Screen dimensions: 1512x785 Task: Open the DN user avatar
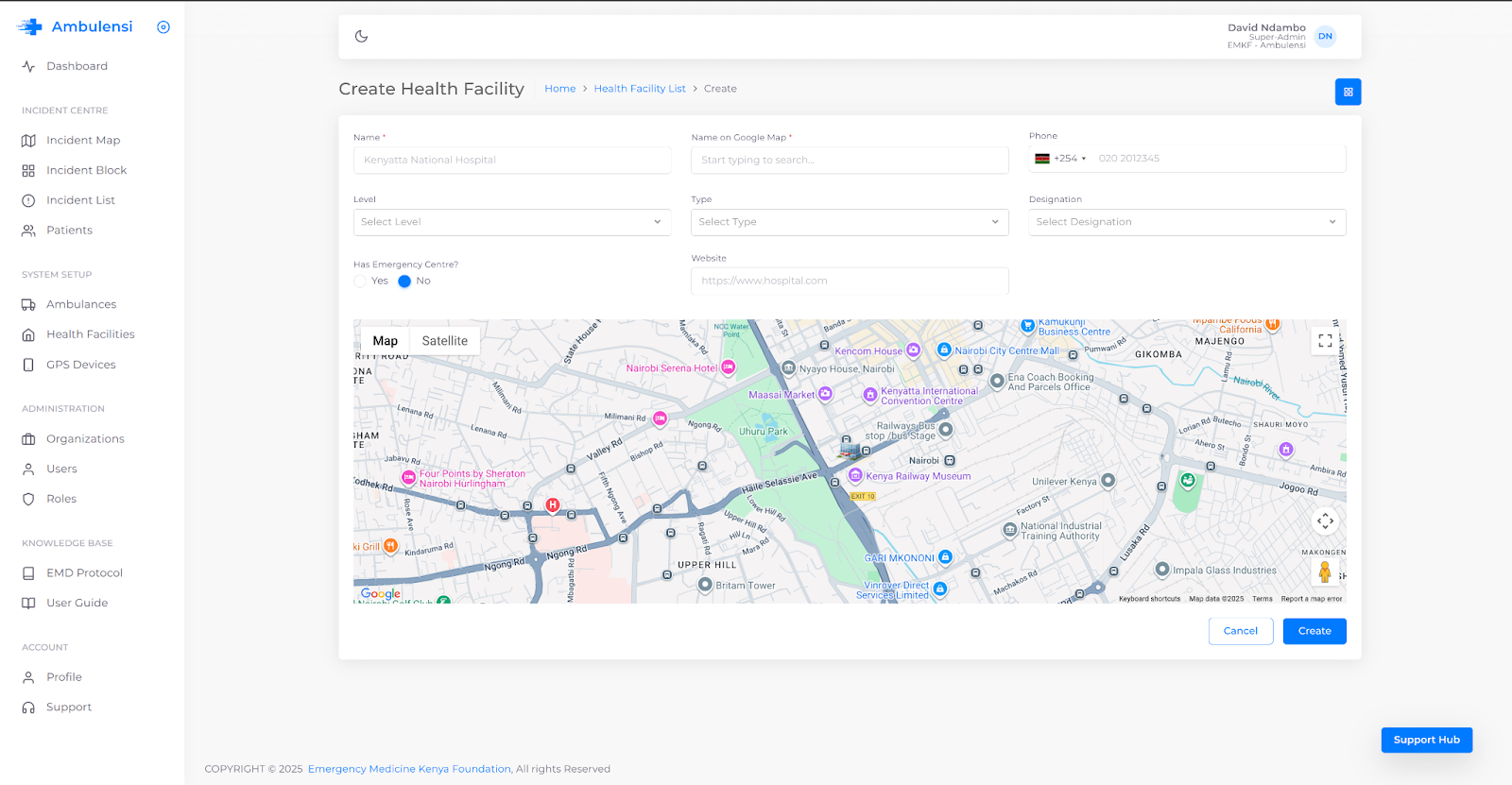(x=1325, y=37)
